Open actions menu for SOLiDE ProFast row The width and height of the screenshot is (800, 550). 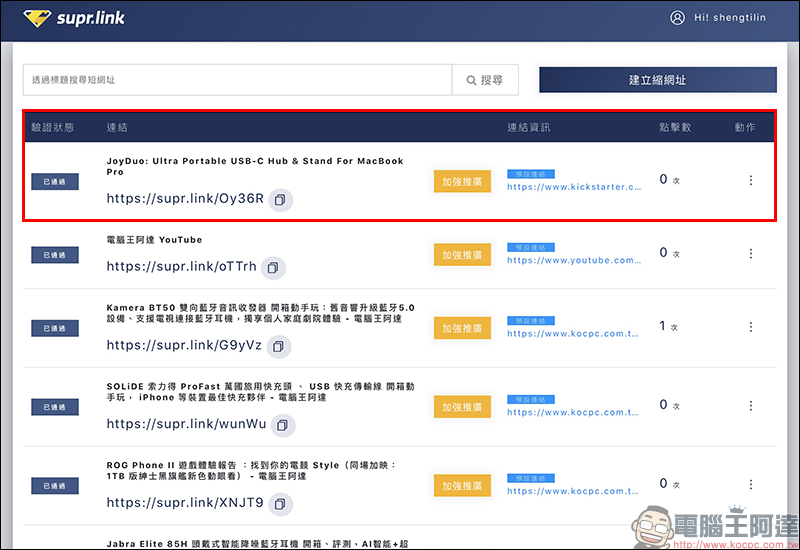tap(751, 406)
